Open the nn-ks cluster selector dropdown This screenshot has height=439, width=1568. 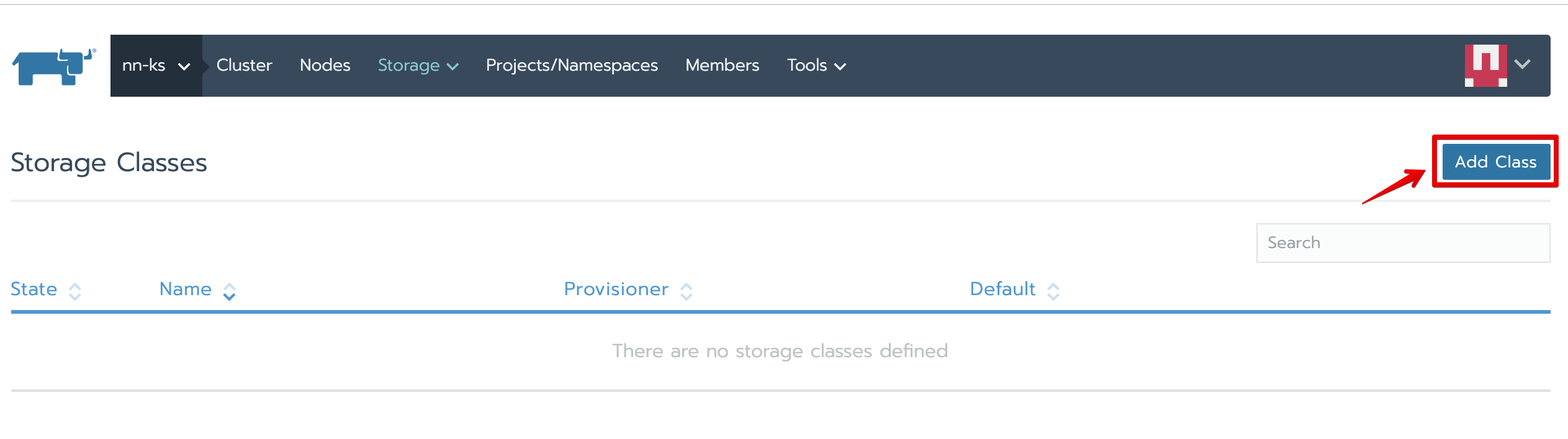[x=156, y=66]
